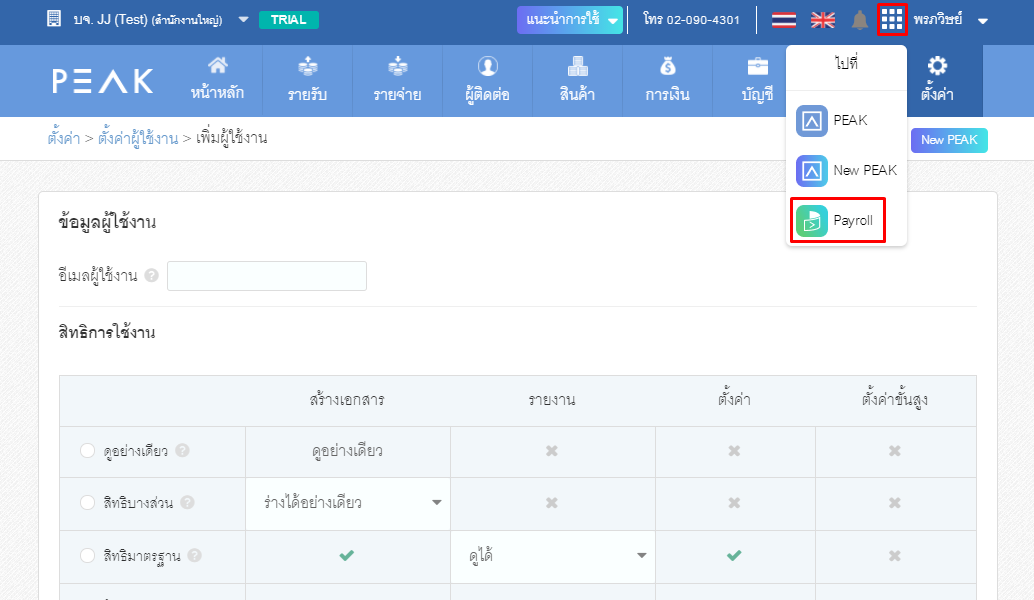Open the รายจ่าย expenses menu
Image resolution: width=1034 pixels, height=600 pixels.
(398, 80)
